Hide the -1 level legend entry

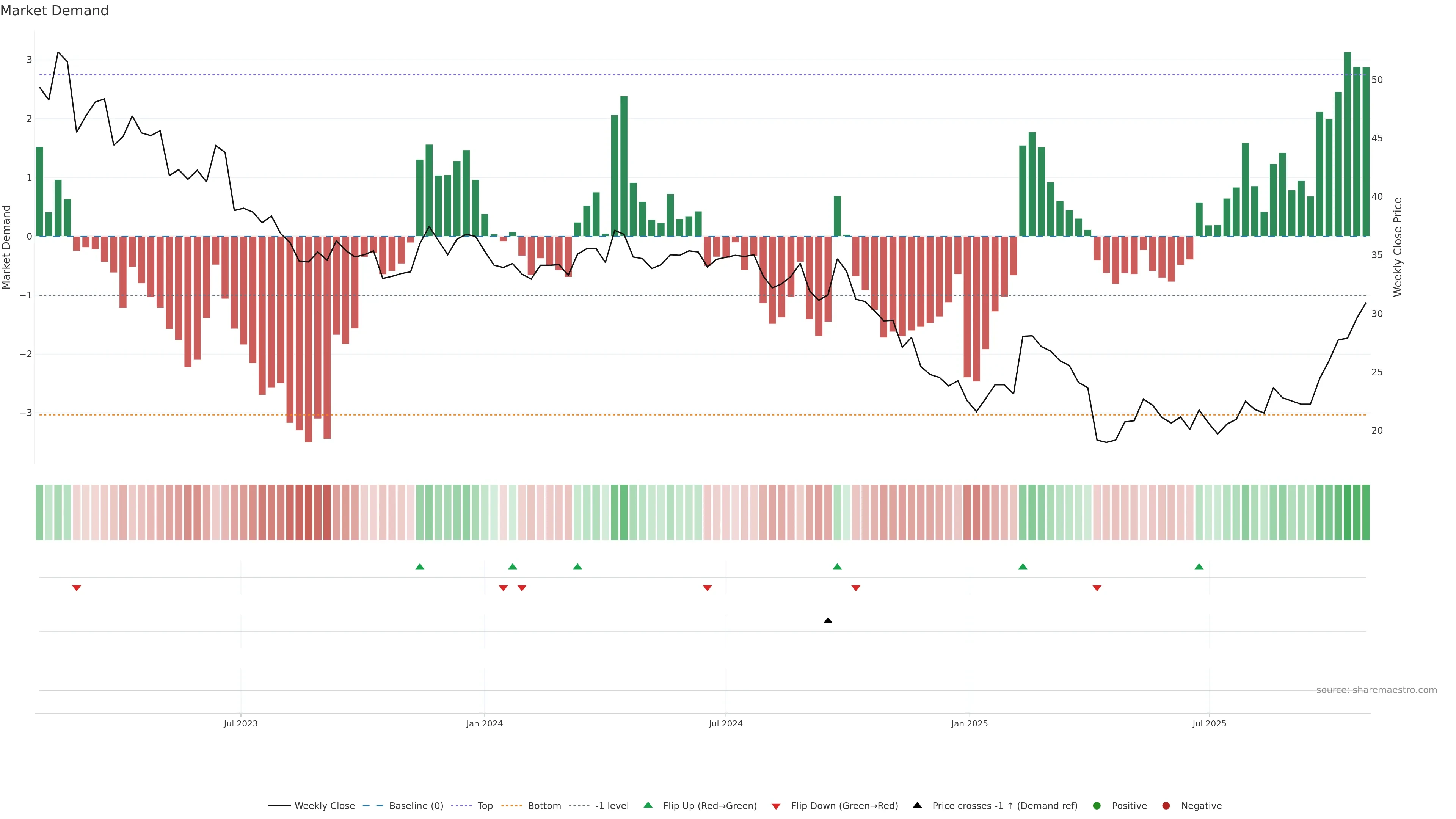[612, 806]
